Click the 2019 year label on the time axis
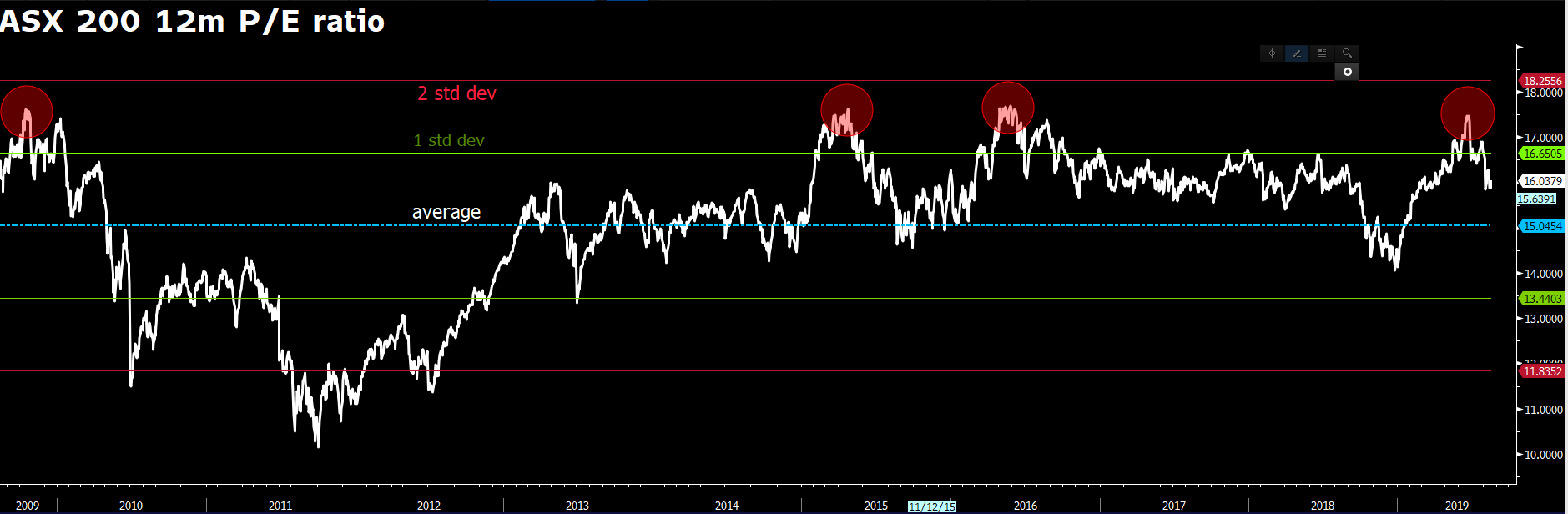The height and width of the screenshot is (514, 1568). (x=1457, y=506)
